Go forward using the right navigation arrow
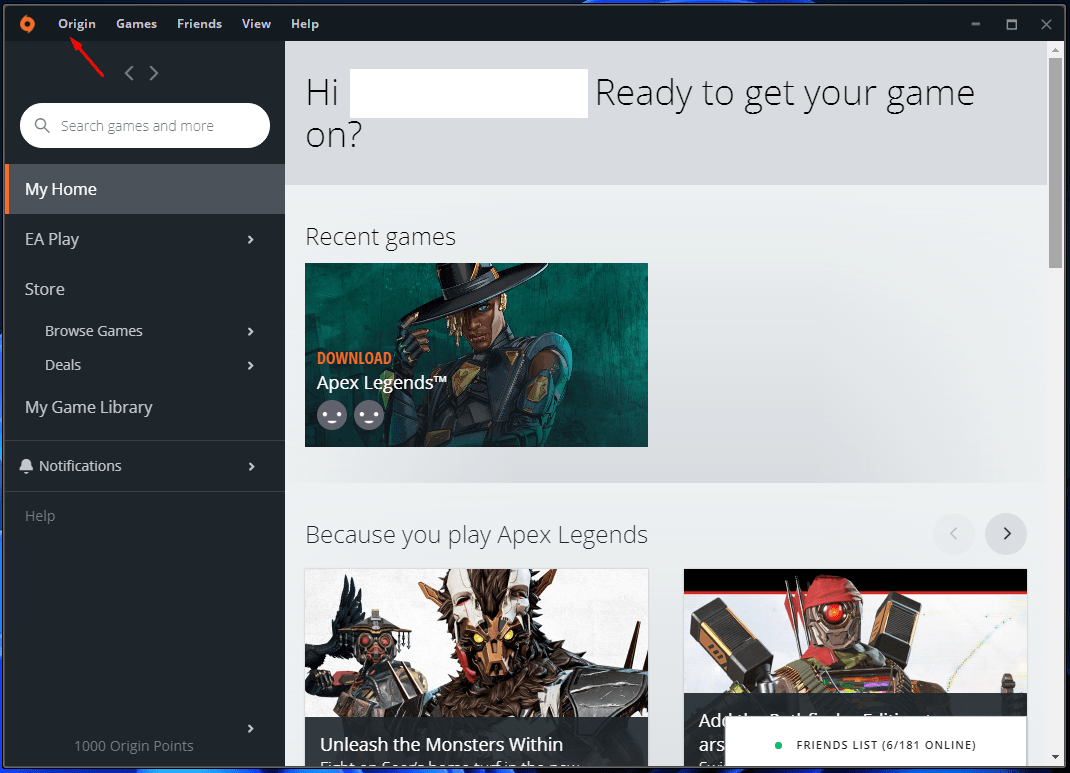 154,73
